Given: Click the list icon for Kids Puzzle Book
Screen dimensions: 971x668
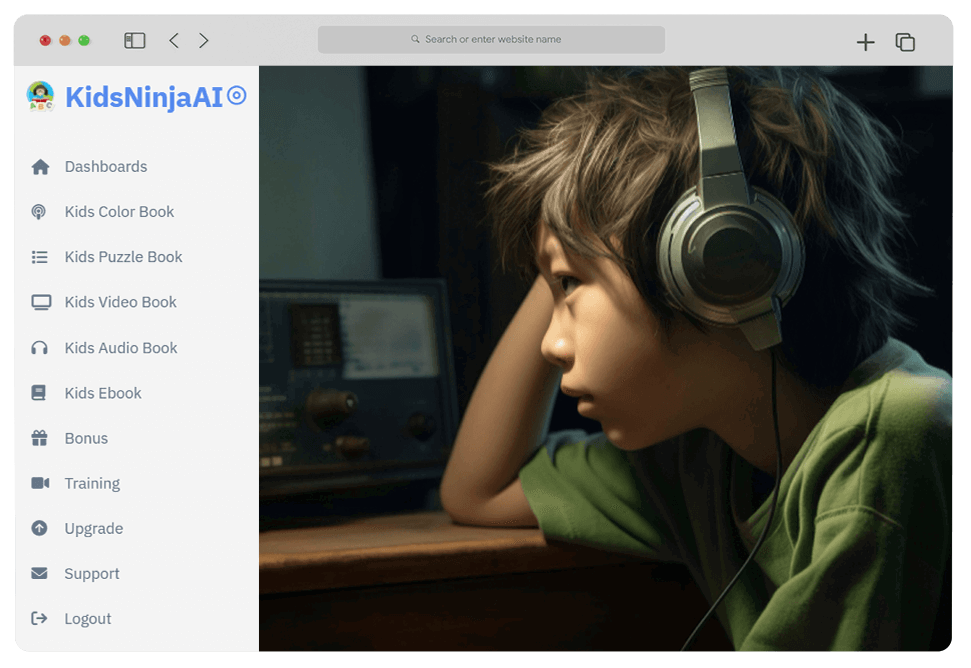Looking at the screenshot, I should pos(40,257).
